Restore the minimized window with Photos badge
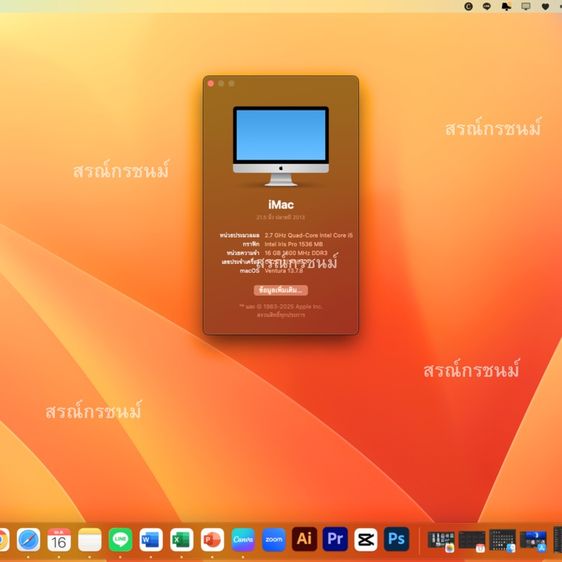 point(441,540)
